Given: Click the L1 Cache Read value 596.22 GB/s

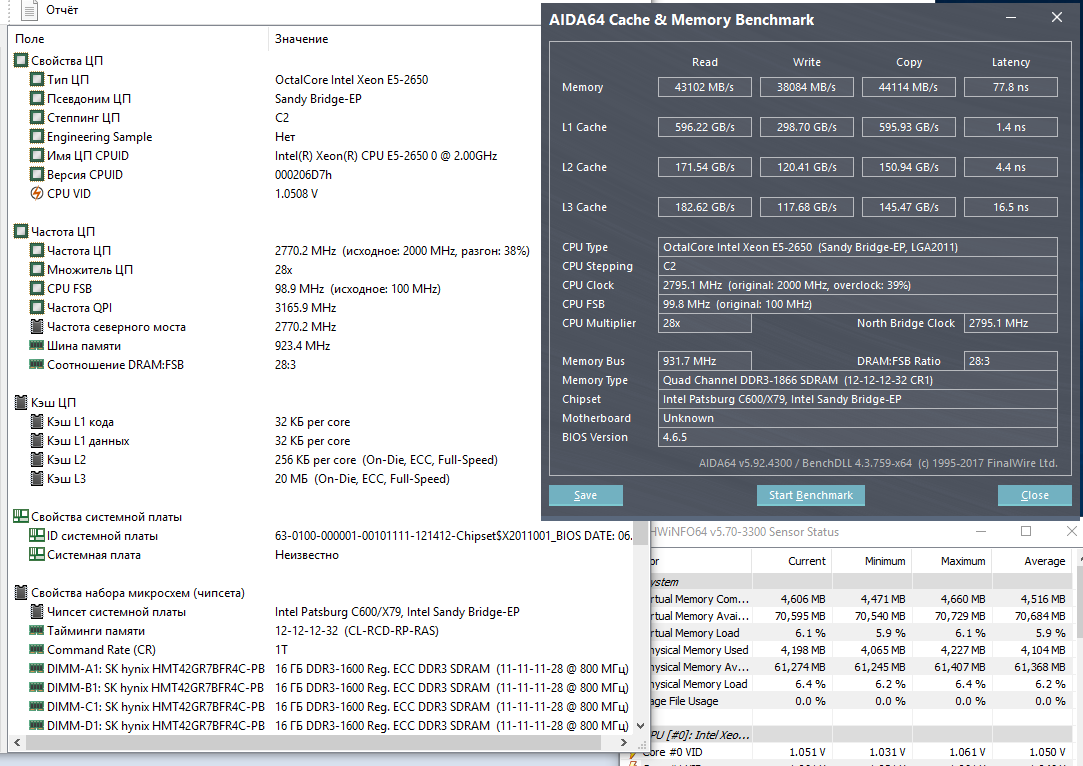Looking at the screenshot, I should (x=704, y=127).
